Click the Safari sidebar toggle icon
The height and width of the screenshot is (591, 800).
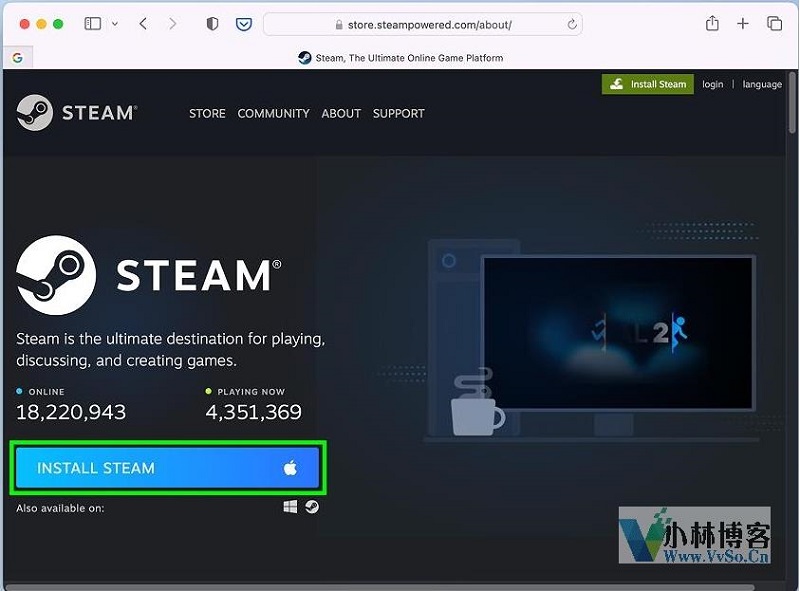(x=92, y=24)
